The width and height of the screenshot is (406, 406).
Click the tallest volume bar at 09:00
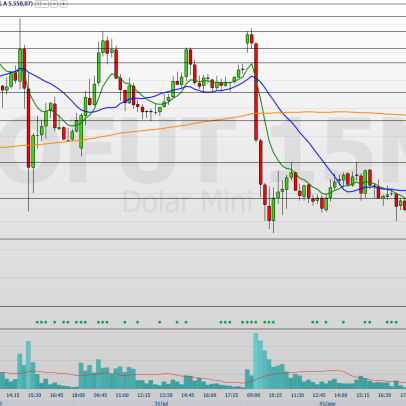coord(256,361)
